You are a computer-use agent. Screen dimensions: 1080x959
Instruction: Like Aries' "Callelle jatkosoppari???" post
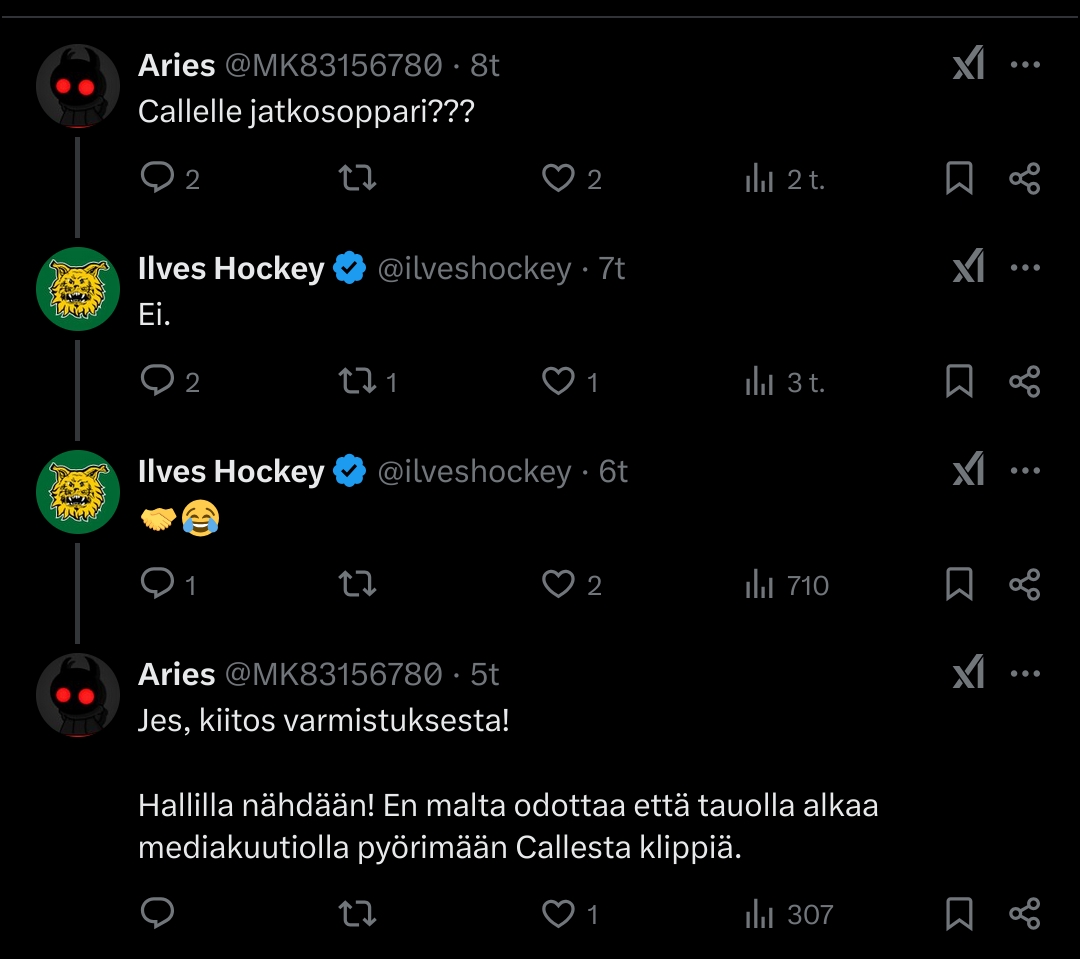coord(558,179)
